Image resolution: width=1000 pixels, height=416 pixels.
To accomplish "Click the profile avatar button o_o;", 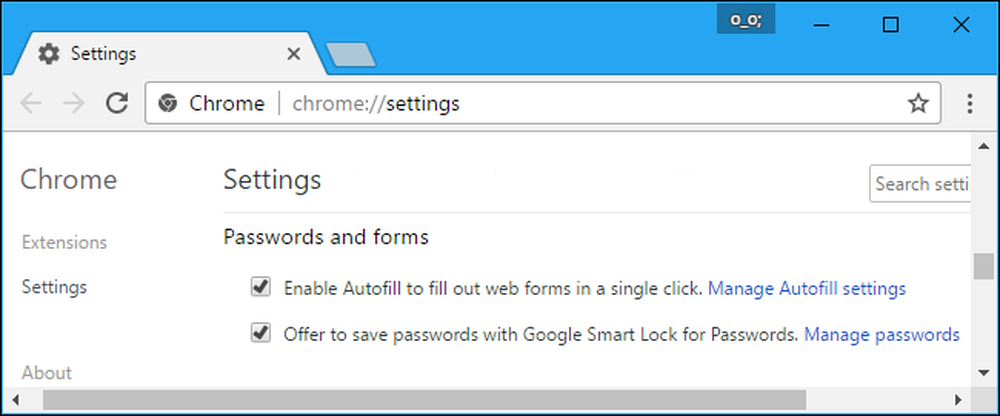I will tap(746, 20).
